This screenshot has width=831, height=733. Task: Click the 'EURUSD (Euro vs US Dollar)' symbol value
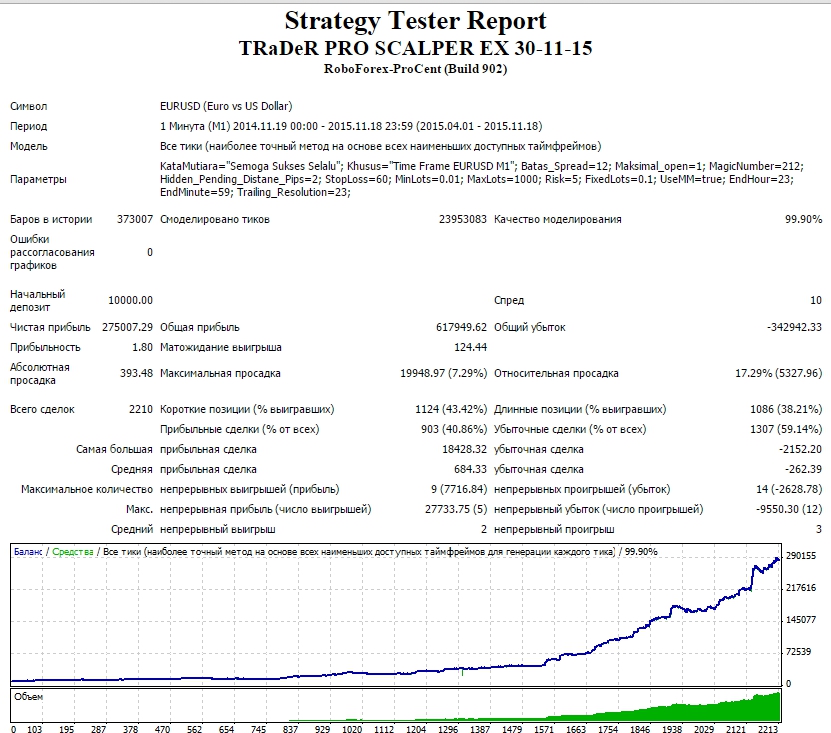(x=226, y=106)
